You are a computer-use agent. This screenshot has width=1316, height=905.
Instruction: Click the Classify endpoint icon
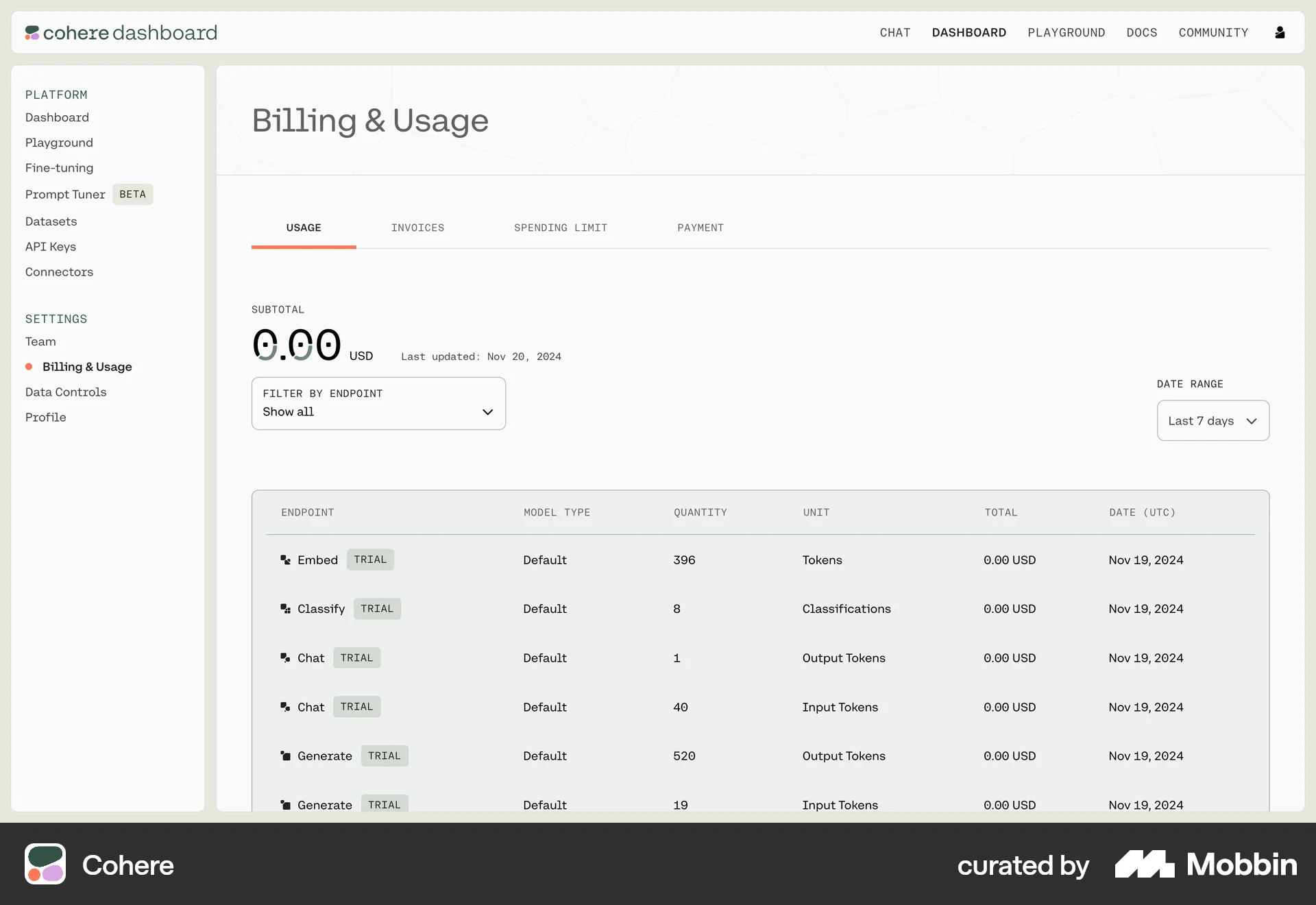click(285, 609)
